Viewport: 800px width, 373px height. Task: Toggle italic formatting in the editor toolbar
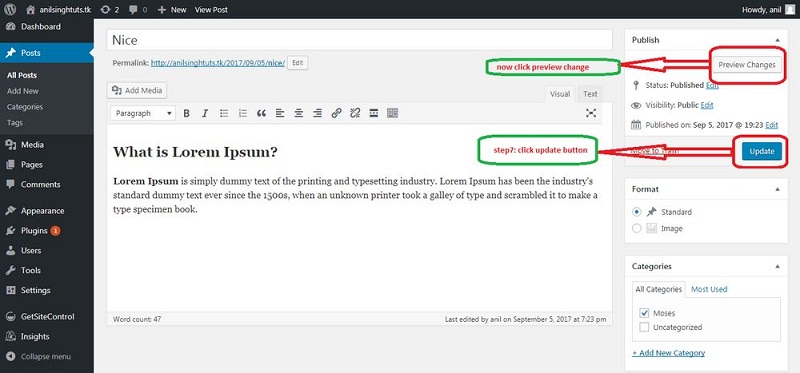pos(205,113)
